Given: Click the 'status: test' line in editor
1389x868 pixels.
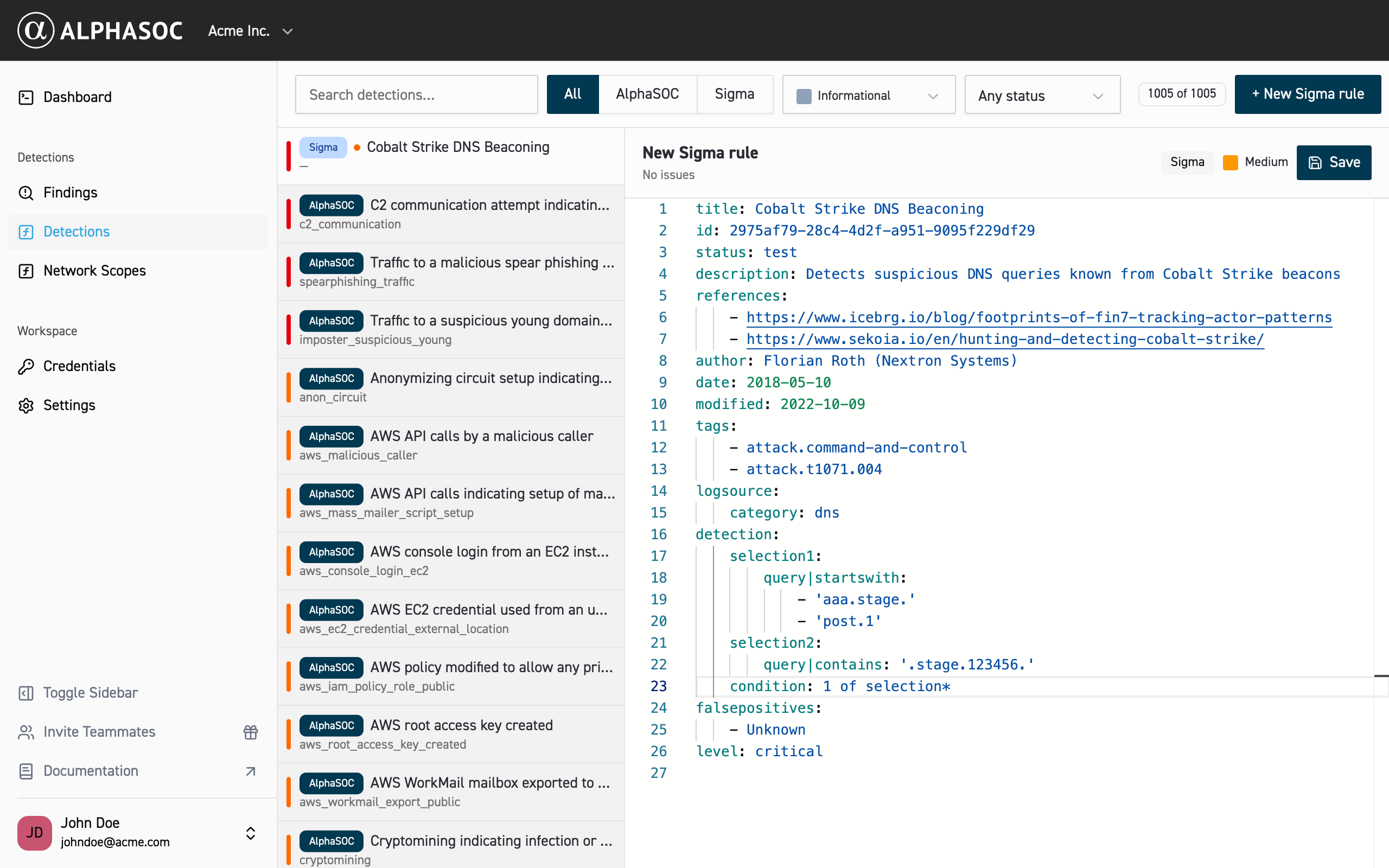Looking at the screenshot, I should coord(746,253).
